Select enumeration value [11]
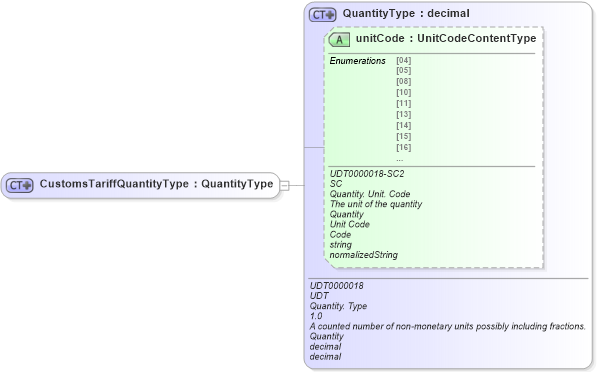Screen dimensions: 597x372 (x=404, y=104)
